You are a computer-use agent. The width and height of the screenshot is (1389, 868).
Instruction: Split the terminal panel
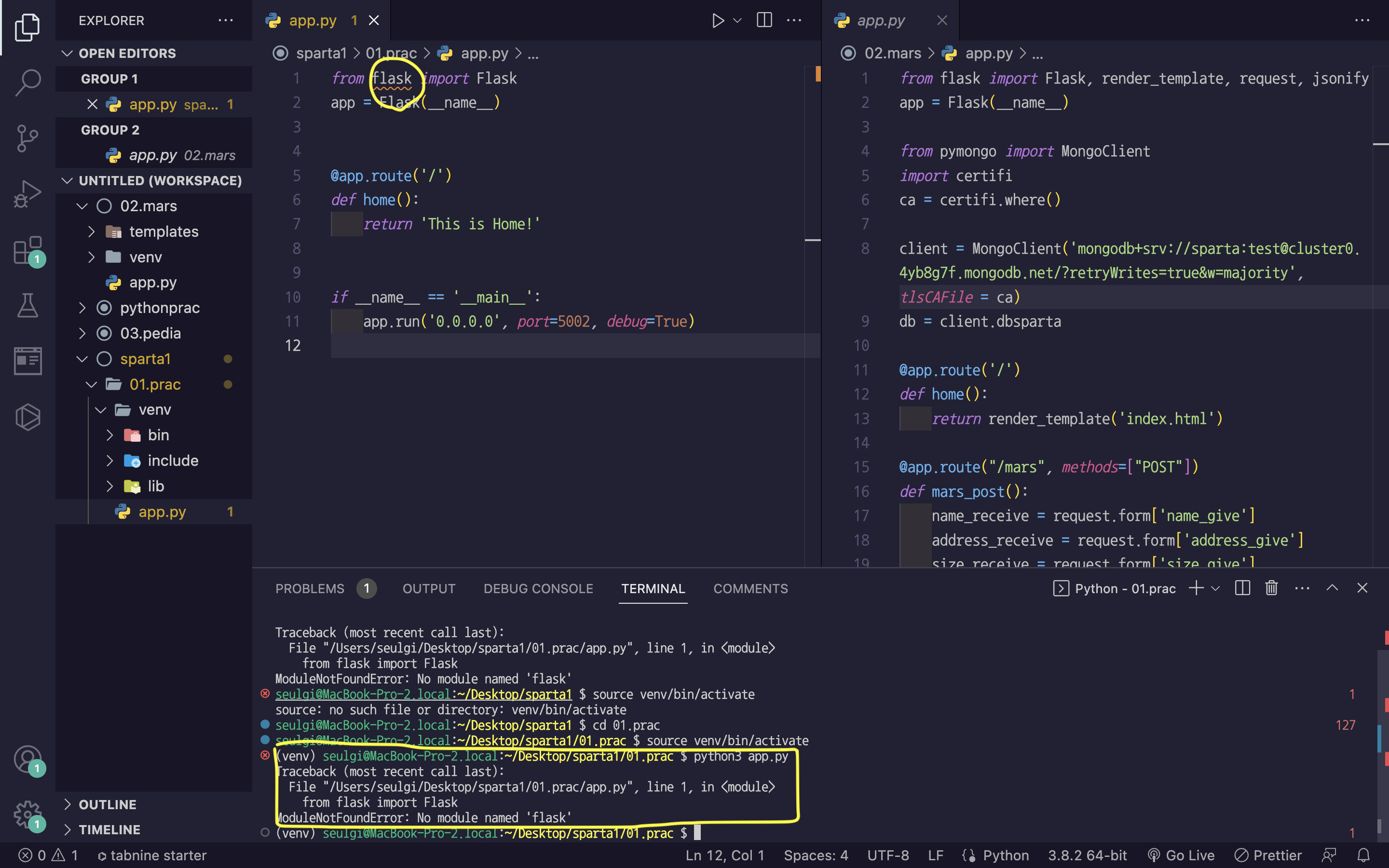point(1243,588)
